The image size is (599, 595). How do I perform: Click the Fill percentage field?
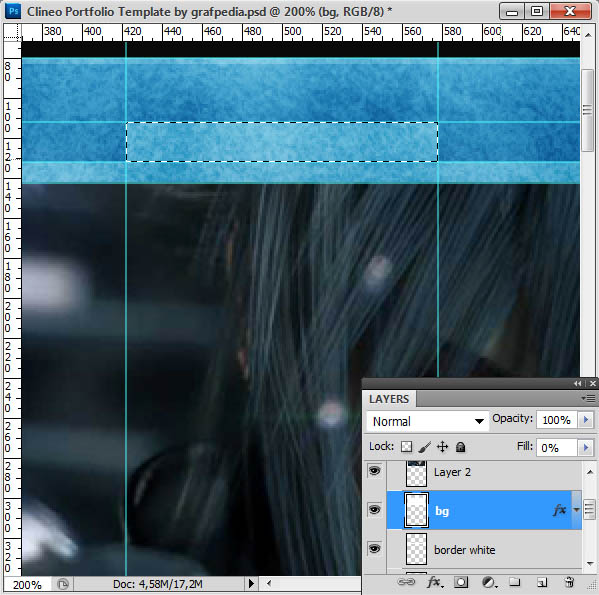tap(556, 448)
